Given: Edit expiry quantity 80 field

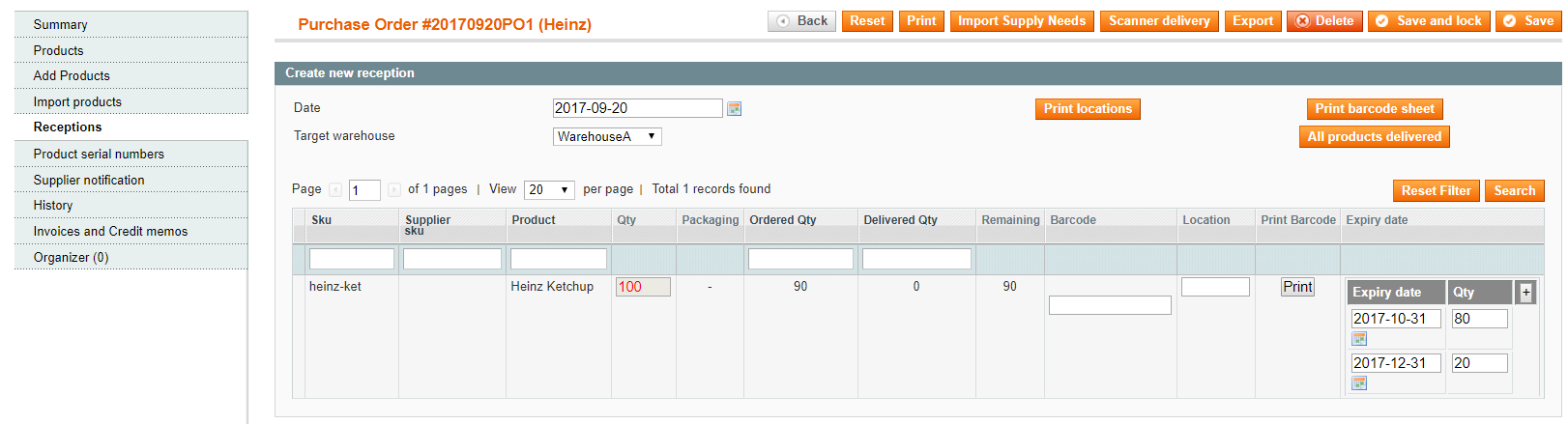Looking at the screenshot, I should click(1479, 319).
